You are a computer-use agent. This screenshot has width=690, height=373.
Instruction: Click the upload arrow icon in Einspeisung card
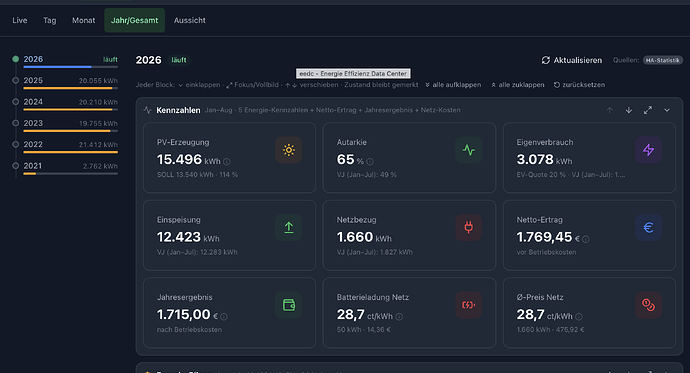[x=289, y=227]
